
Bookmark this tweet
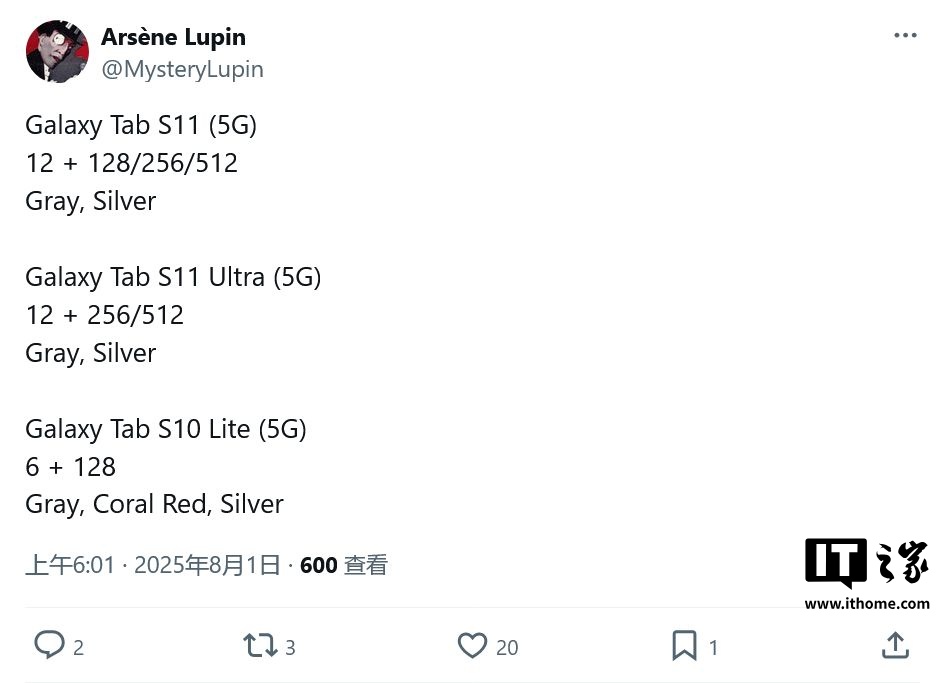(x=684, y=646)
